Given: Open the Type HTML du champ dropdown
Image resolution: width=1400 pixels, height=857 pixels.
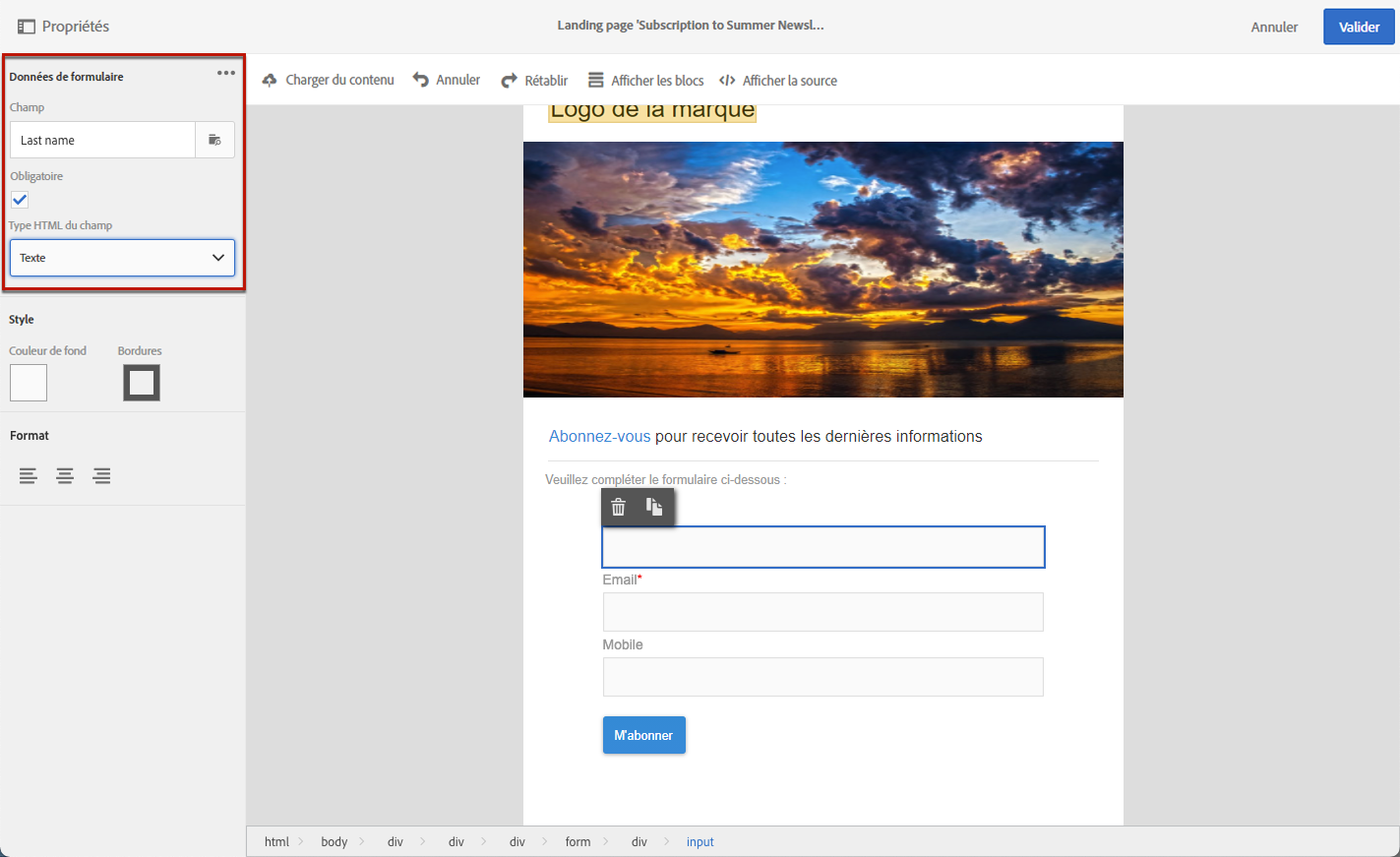Looking at the screenshot, I should 122,258.
